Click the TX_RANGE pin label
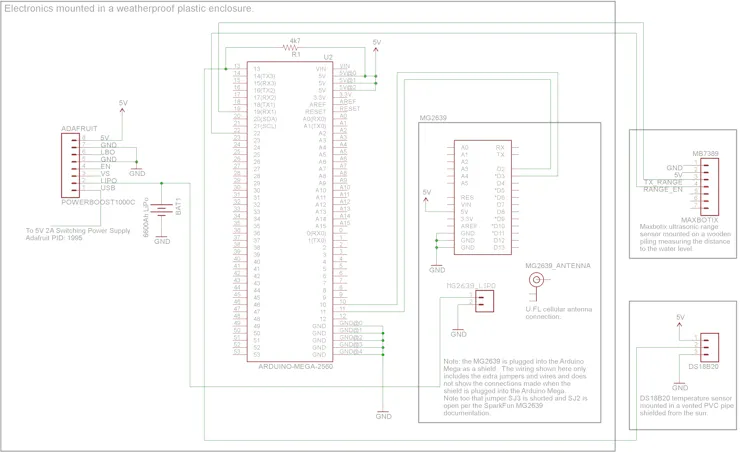 [663, 182]
